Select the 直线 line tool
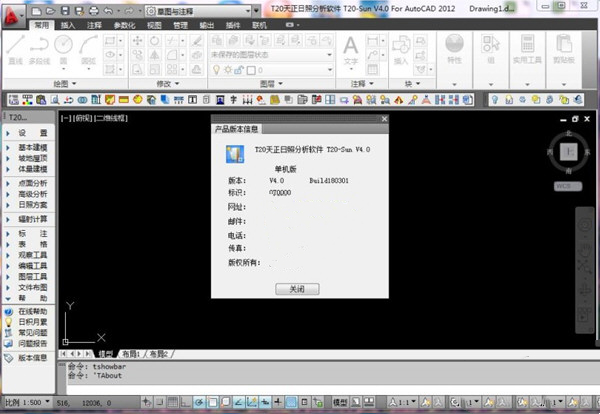This screenshot has width=600, height=414. pos(16,50)
